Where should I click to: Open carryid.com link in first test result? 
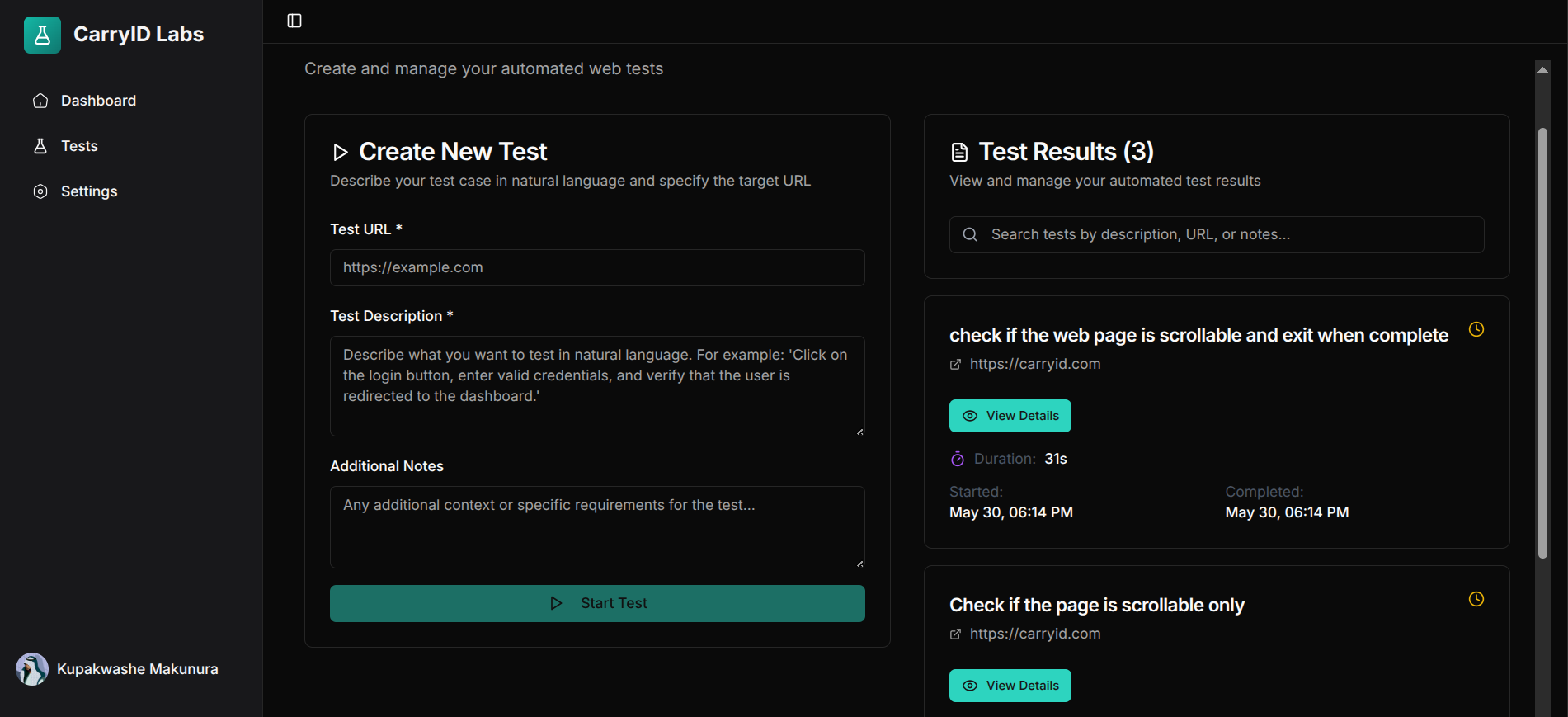(x=1034, y=364)
